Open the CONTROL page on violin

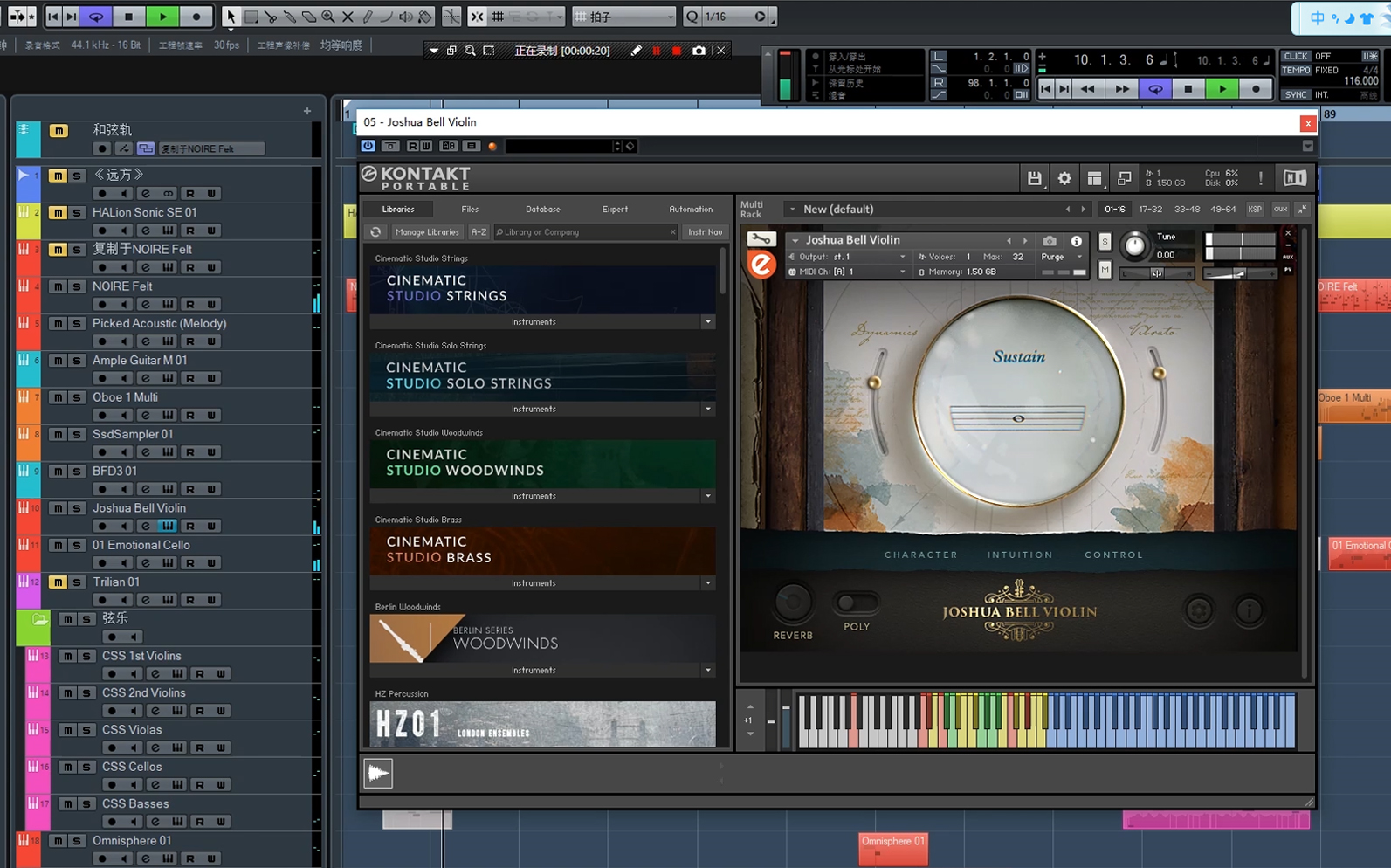pyautogui.click(x=1113, y=555)
